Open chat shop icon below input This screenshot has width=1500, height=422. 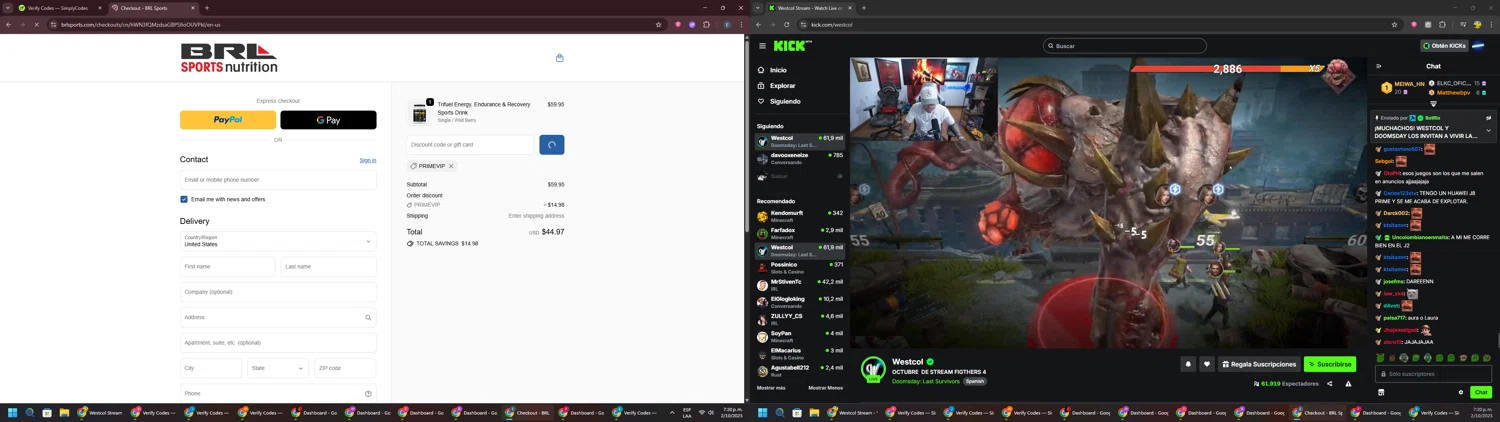[x=1381, y=392]
